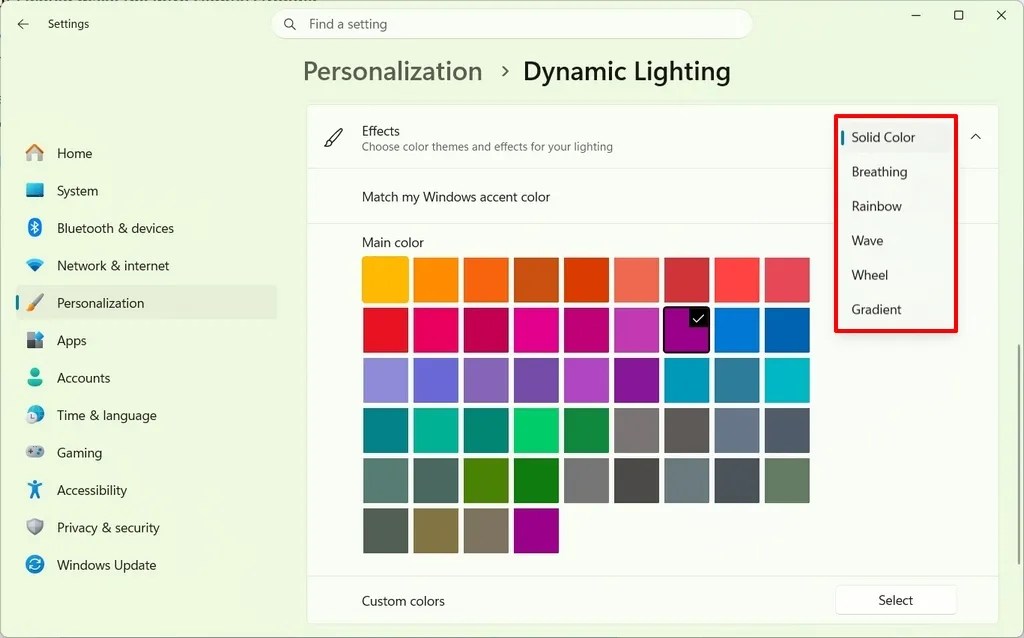
Task: Open Apps settings page
Action: 146,340
